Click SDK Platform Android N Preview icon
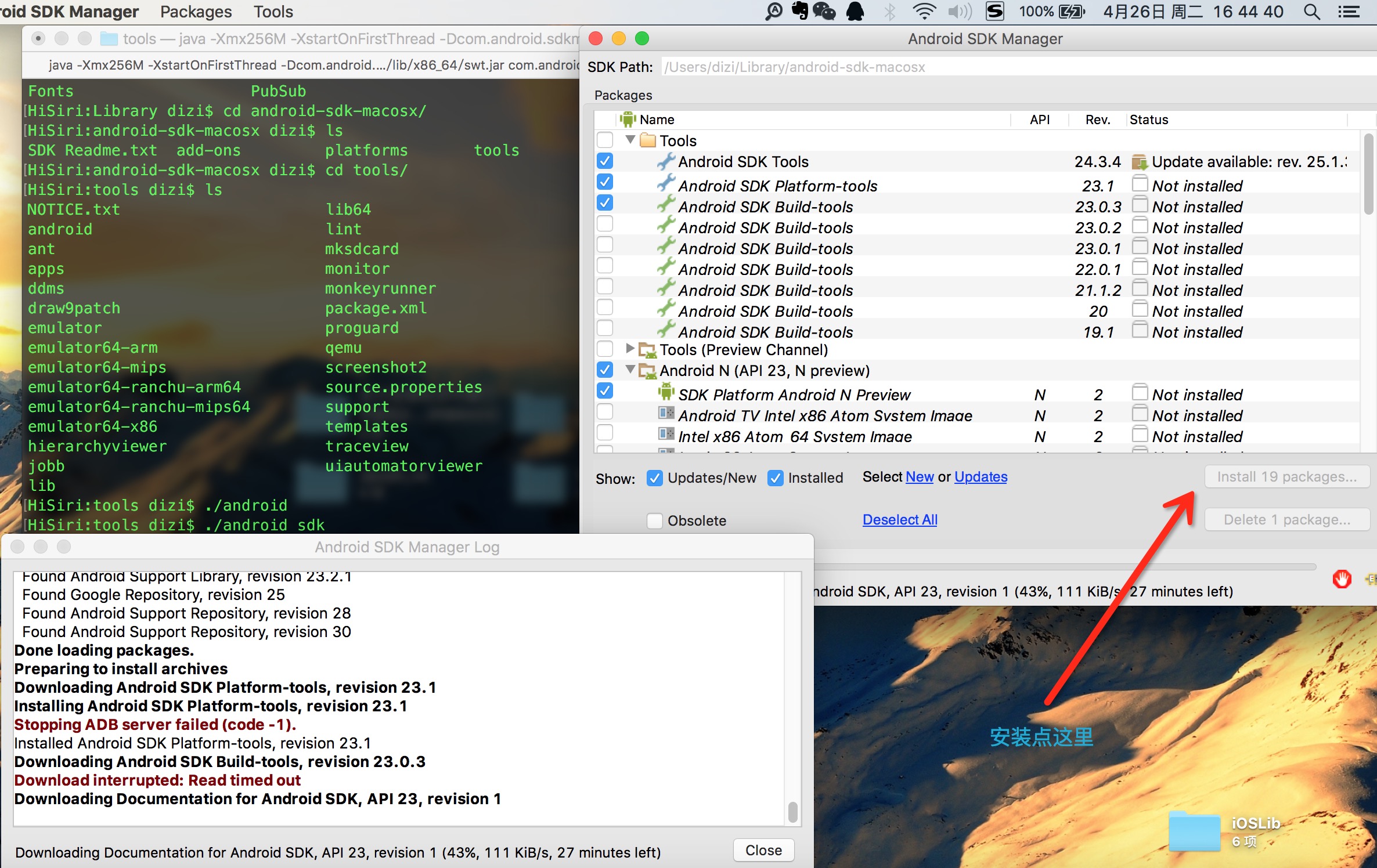 tap(666, 392)
